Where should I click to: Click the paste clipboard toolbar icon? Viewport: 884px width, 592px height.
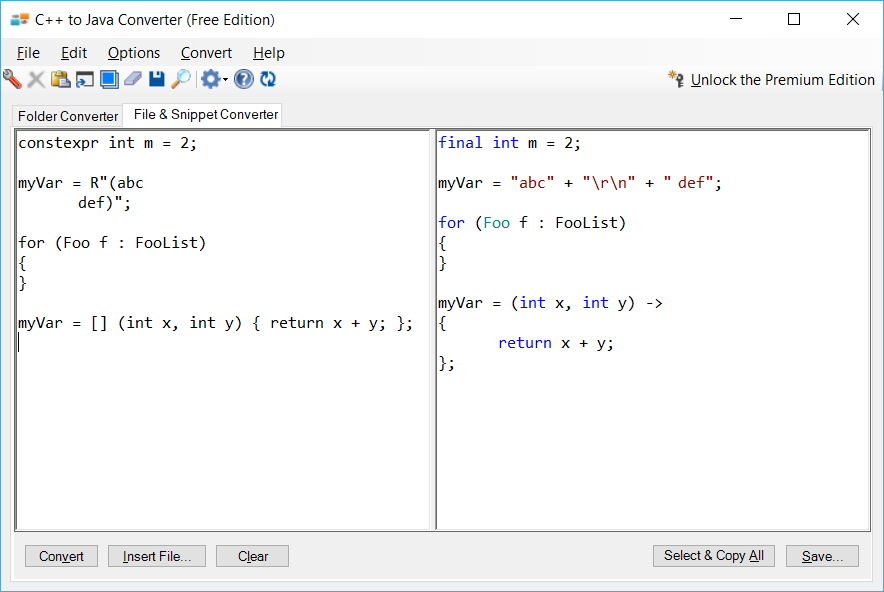pos(61,80)
